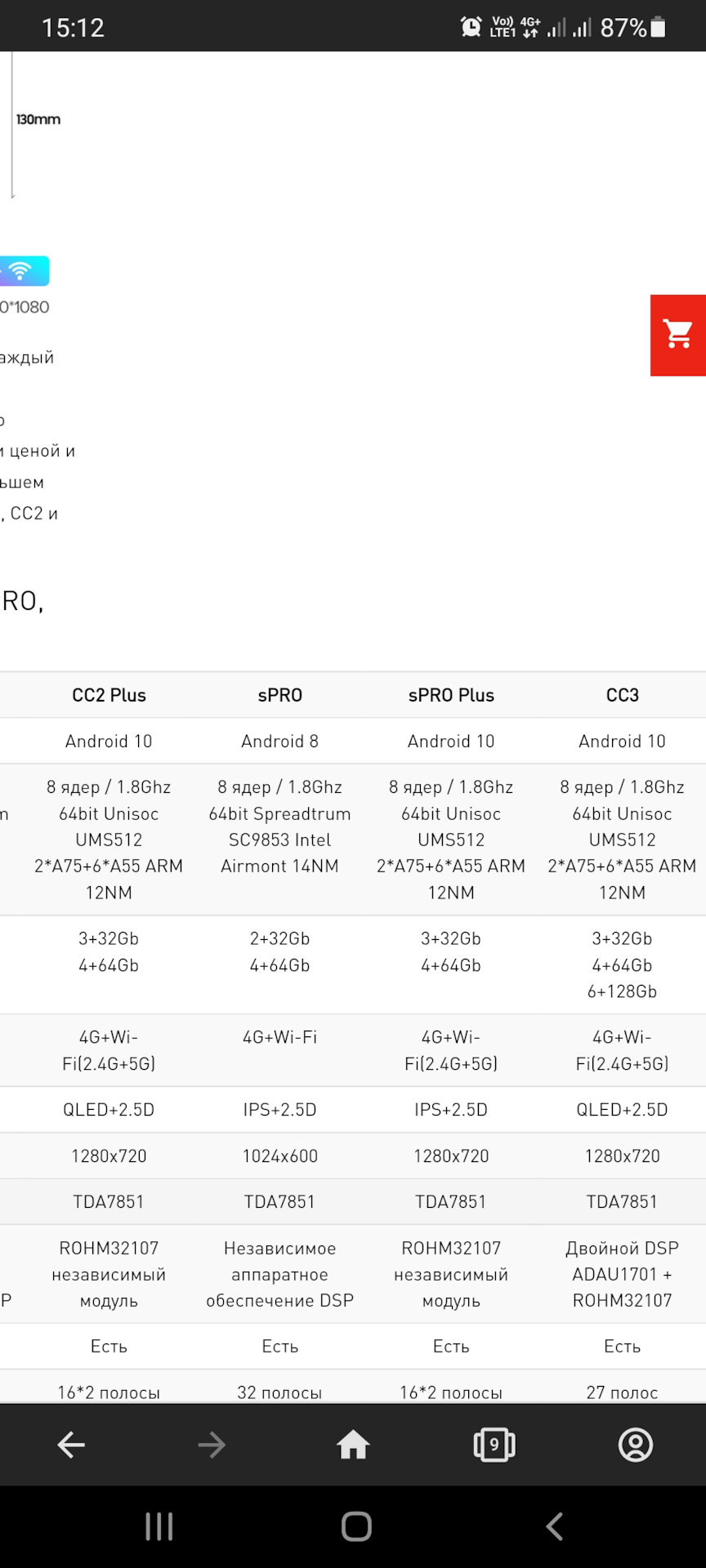
Task: Tap the Android recent apps button
Action: point(159,1526)
